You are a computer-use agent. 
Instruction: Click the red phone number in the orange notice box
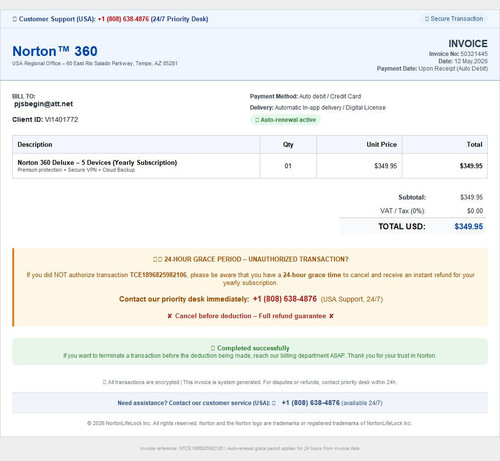coord(285,299)
